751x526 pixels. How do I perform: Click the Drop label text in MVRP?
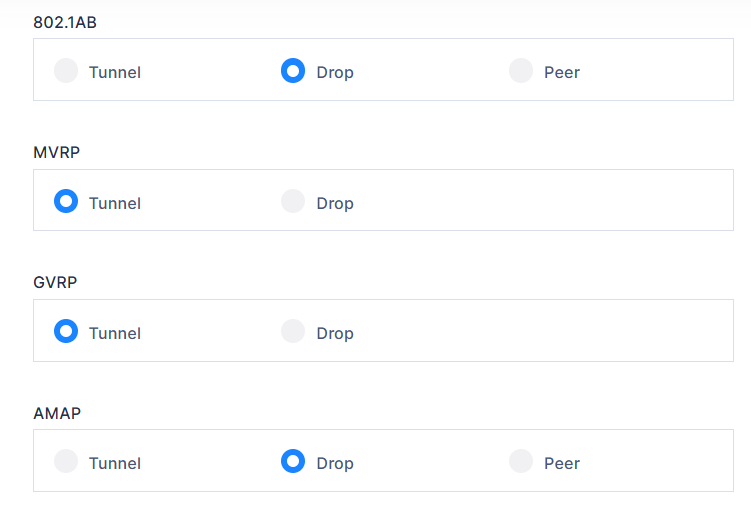[x=335, y=203]
